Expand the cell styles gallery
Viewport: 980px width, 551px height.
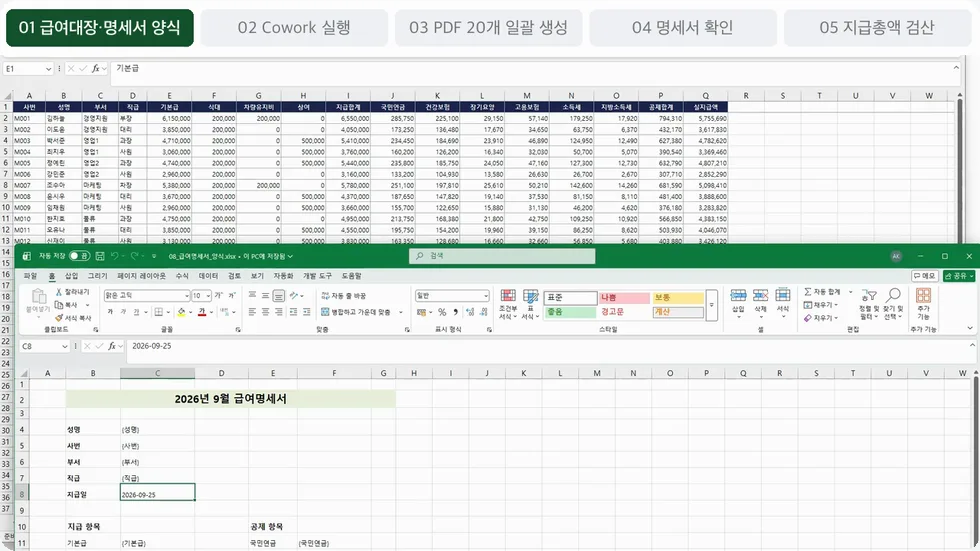pyautogui.click(x=711, y=305)
